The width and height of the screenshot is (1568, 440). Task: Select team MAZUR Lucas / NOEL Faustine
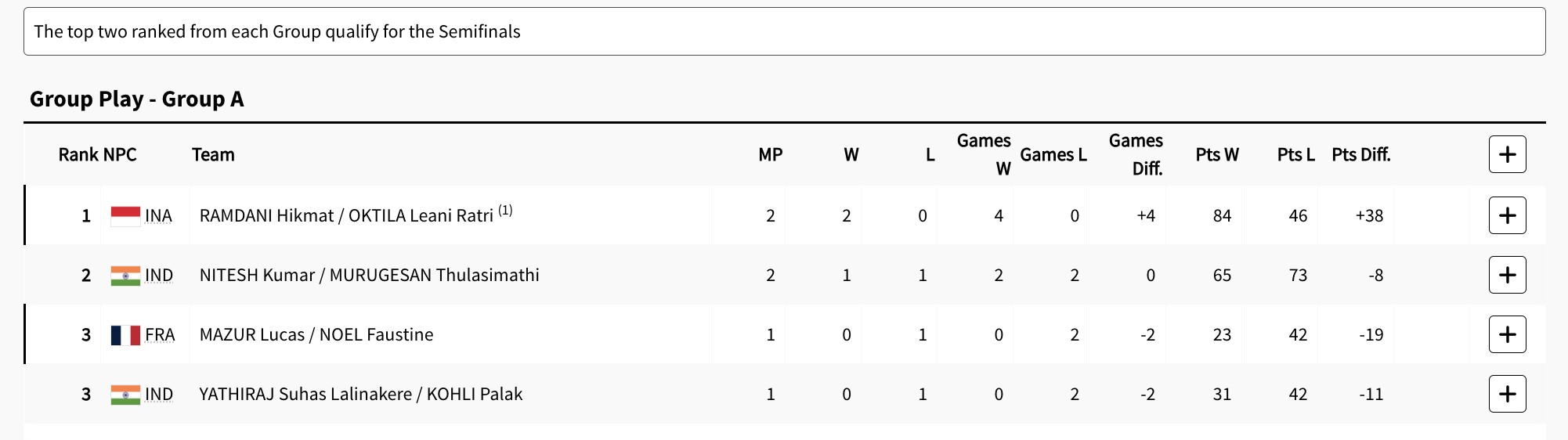[x=316, y=335]
